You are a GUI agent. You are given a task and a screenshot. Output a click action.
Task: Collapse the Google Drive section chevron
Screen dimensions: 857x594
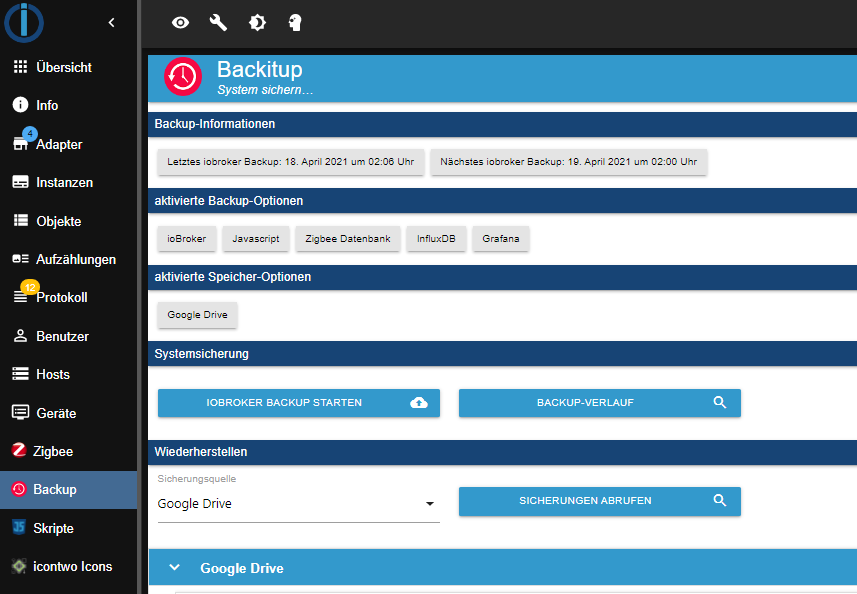175,567
